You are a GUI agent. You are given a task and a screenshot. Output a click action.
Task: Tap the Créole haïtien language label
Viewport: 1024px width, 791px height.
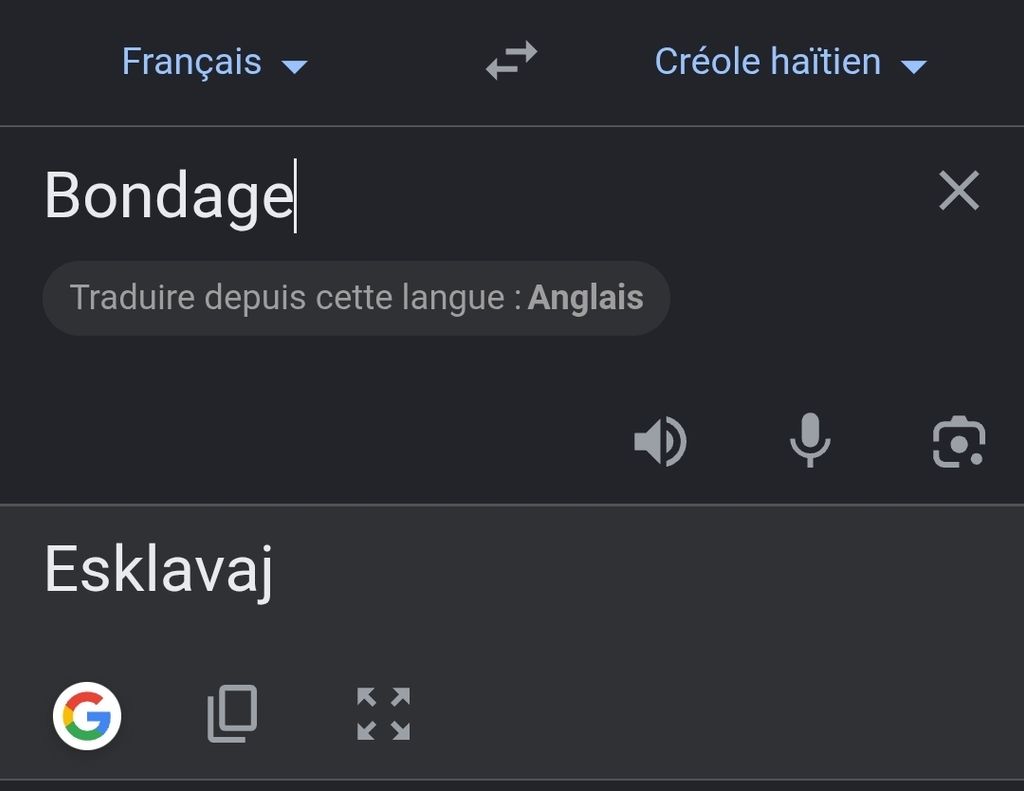click(x=767, y=62)
